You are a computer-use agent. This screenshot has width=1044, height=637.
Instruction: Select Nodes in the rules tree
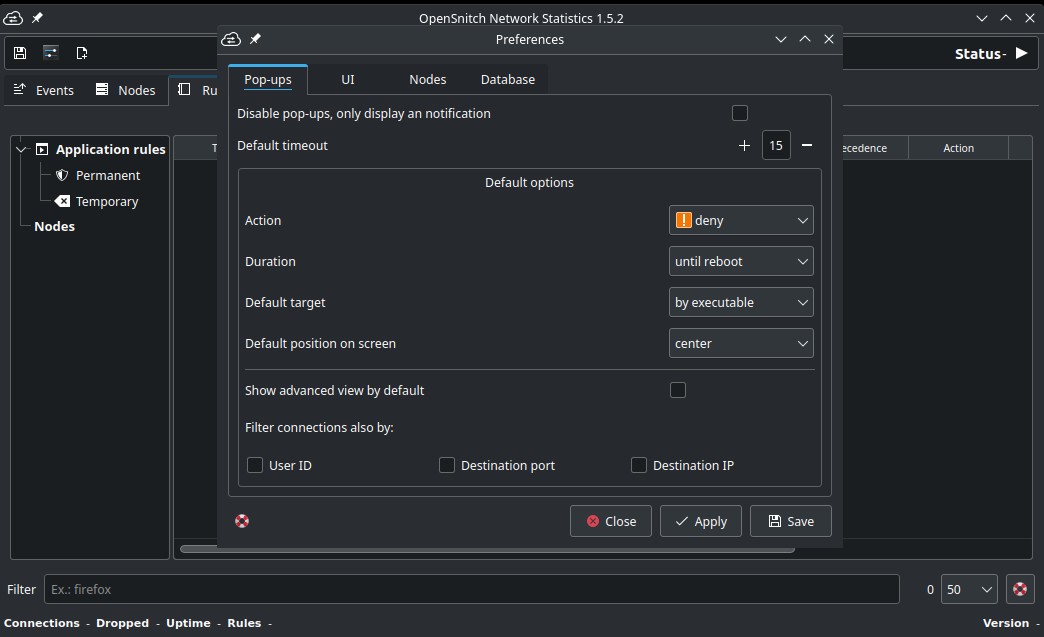pyautogui.click(x=55, y=226)
